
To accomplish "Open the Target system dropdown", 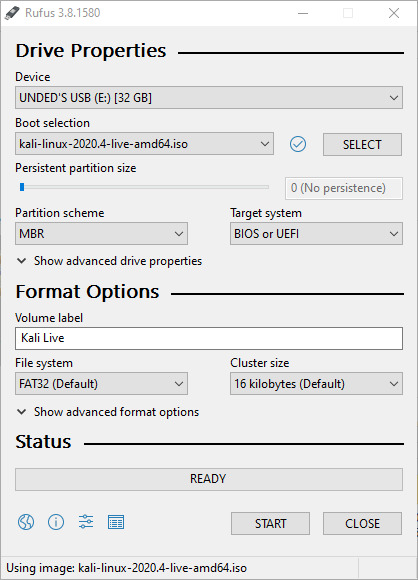I will [316, 233].
